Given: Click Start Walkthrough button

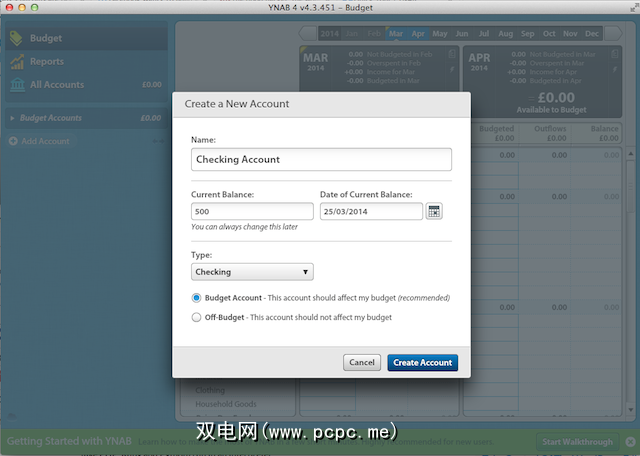Looking at the screenshot, I should 578,442.
